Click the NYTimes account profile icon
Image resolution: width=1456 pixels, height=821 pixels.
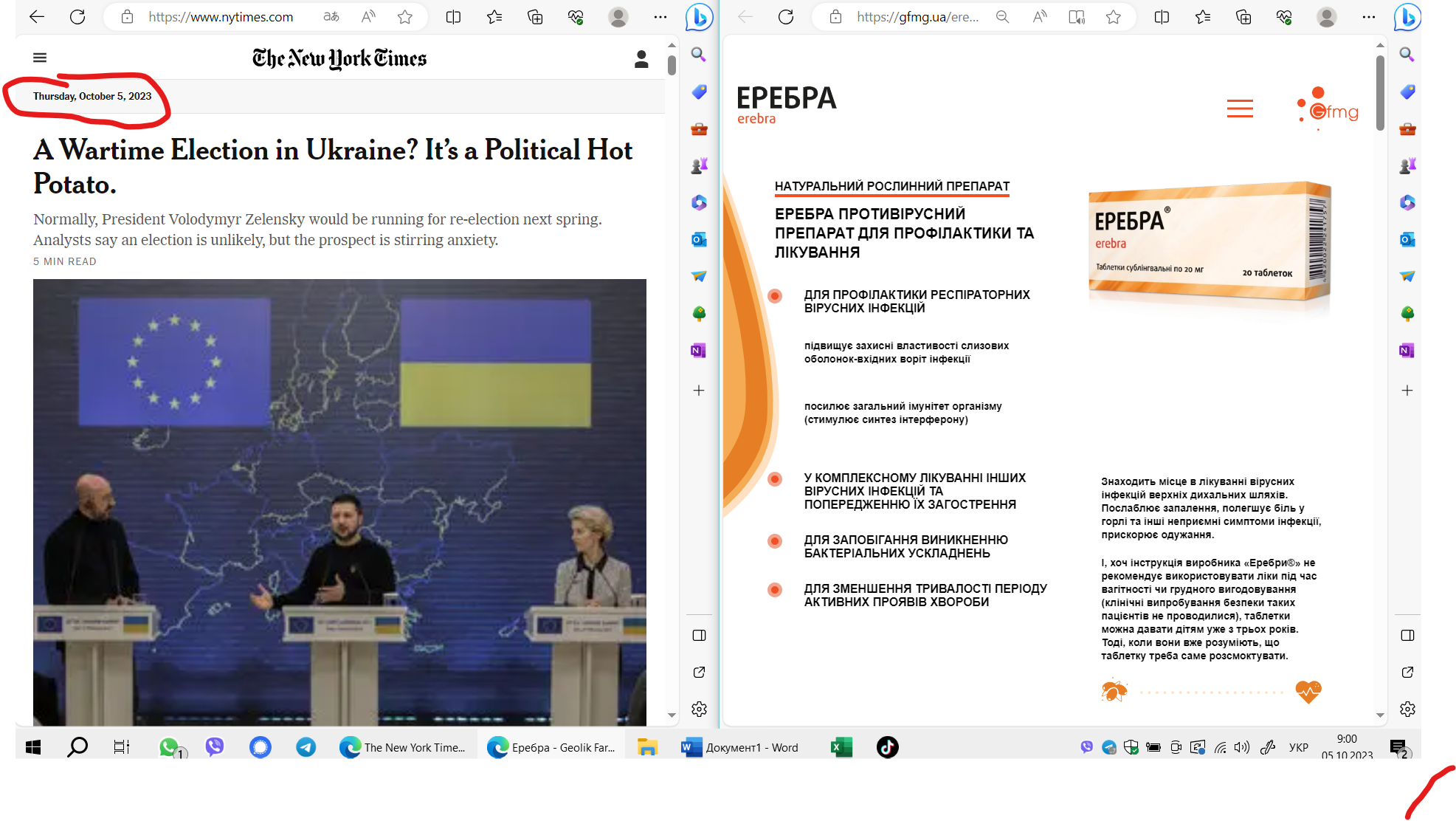pos(641,59)
